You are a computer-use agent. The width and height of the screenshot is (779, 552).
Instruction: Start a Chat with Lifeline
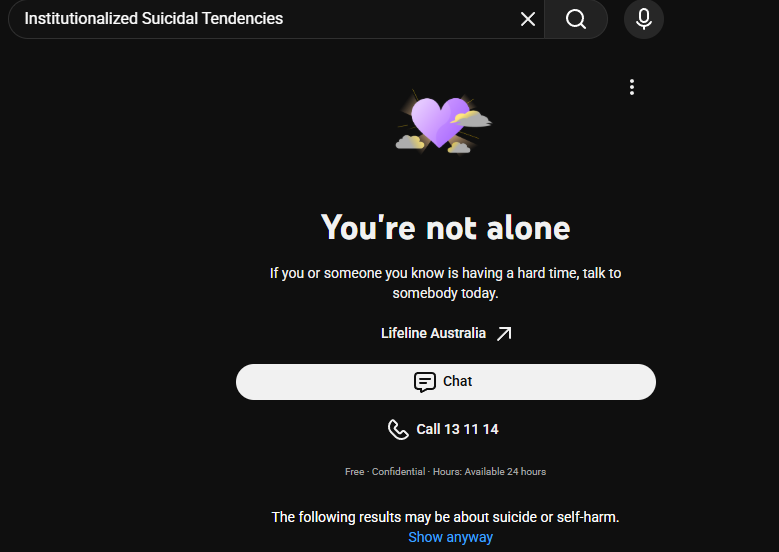pos(446,382)
